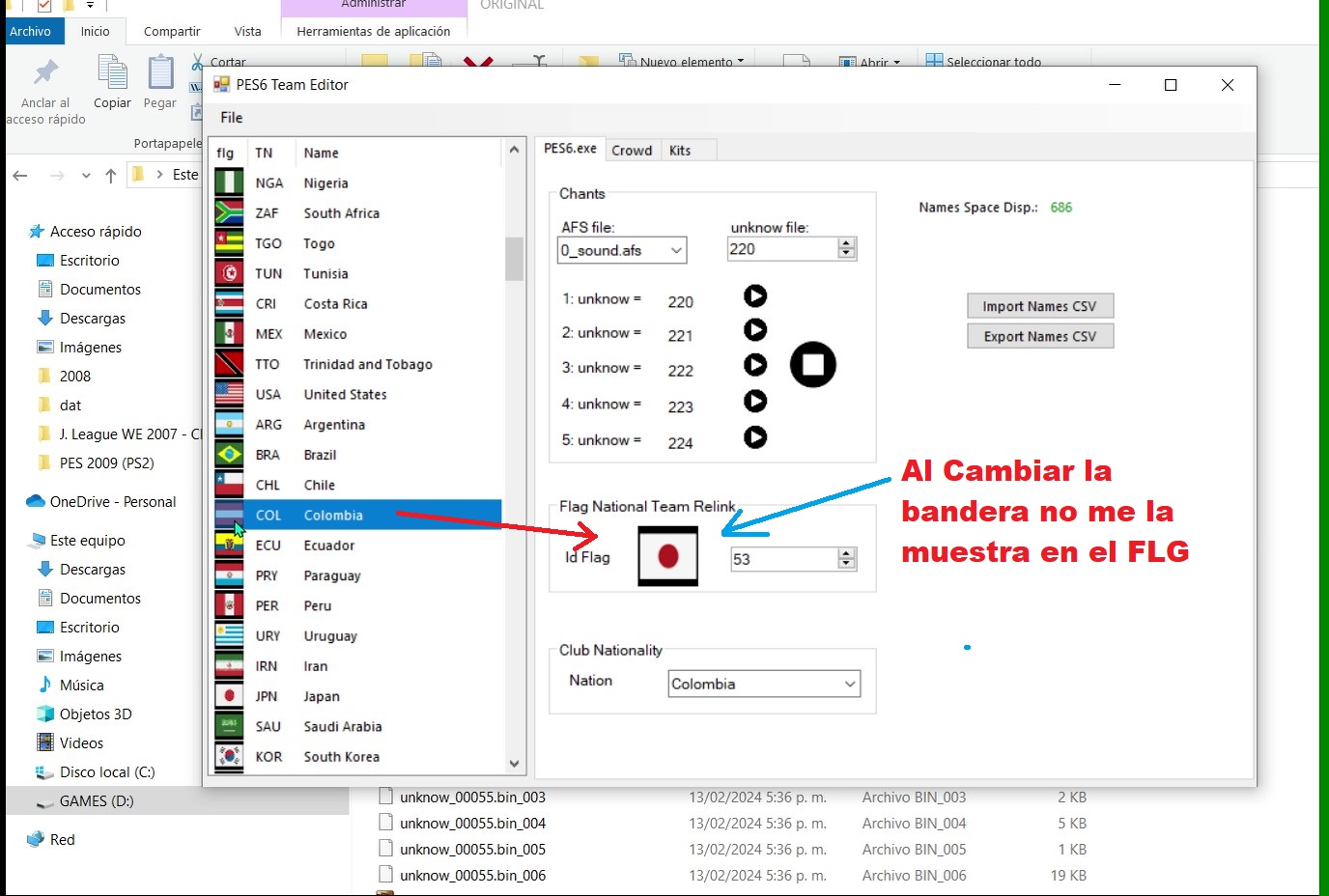Play chant 5 unknow 224
The image size is (1329, 896).
755,437
